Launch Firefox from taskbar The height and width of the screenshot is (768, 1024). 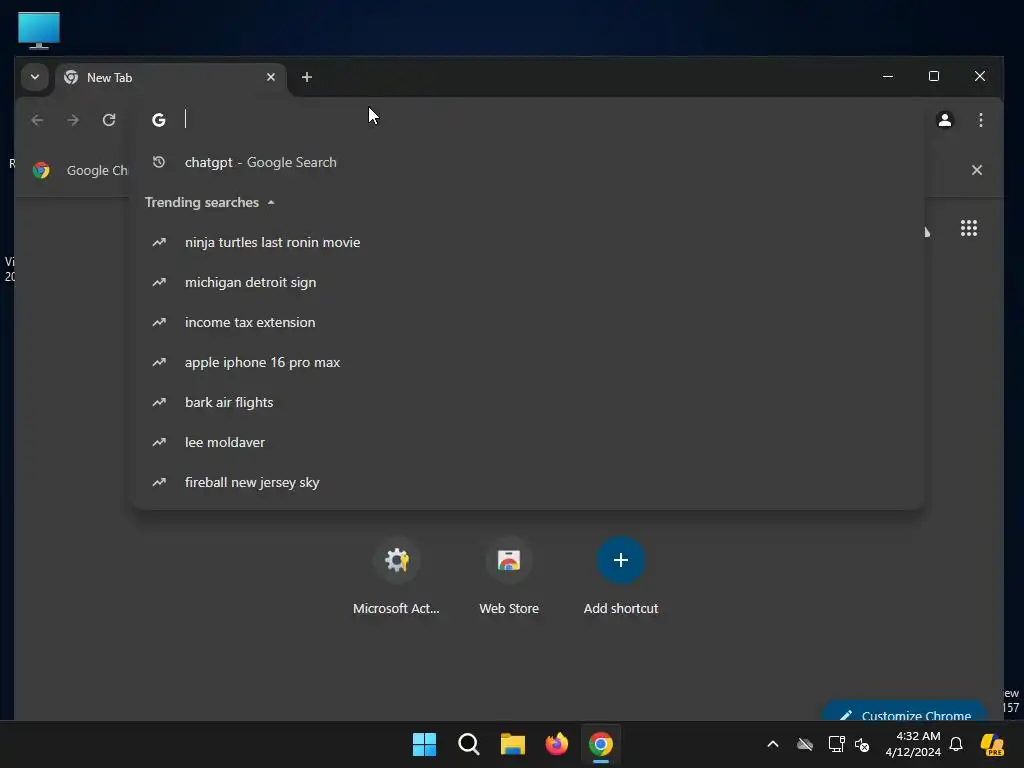tap(556, 744)
